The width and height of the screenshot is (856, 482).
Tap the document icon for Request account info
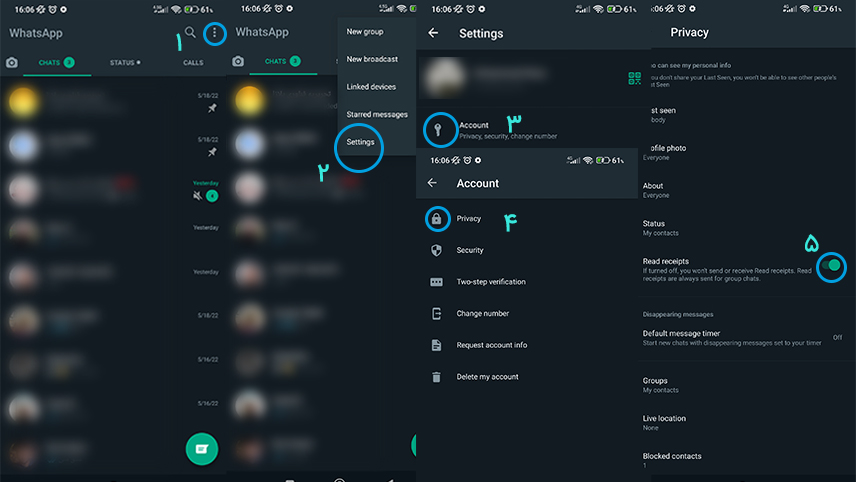coord(436,345)
